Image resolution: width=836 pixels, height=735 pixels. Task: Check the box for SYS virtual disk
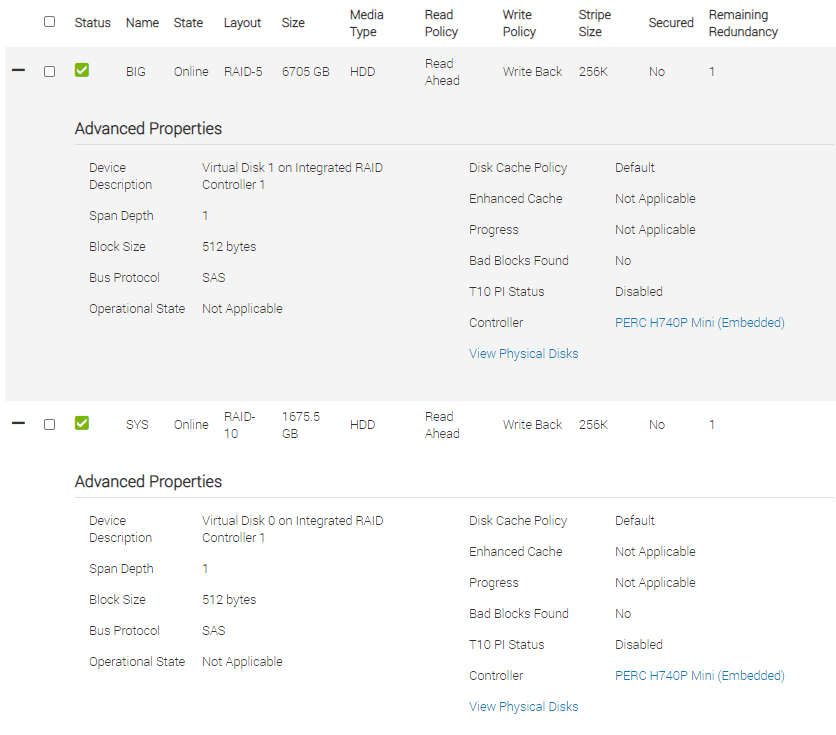[50, 424]
